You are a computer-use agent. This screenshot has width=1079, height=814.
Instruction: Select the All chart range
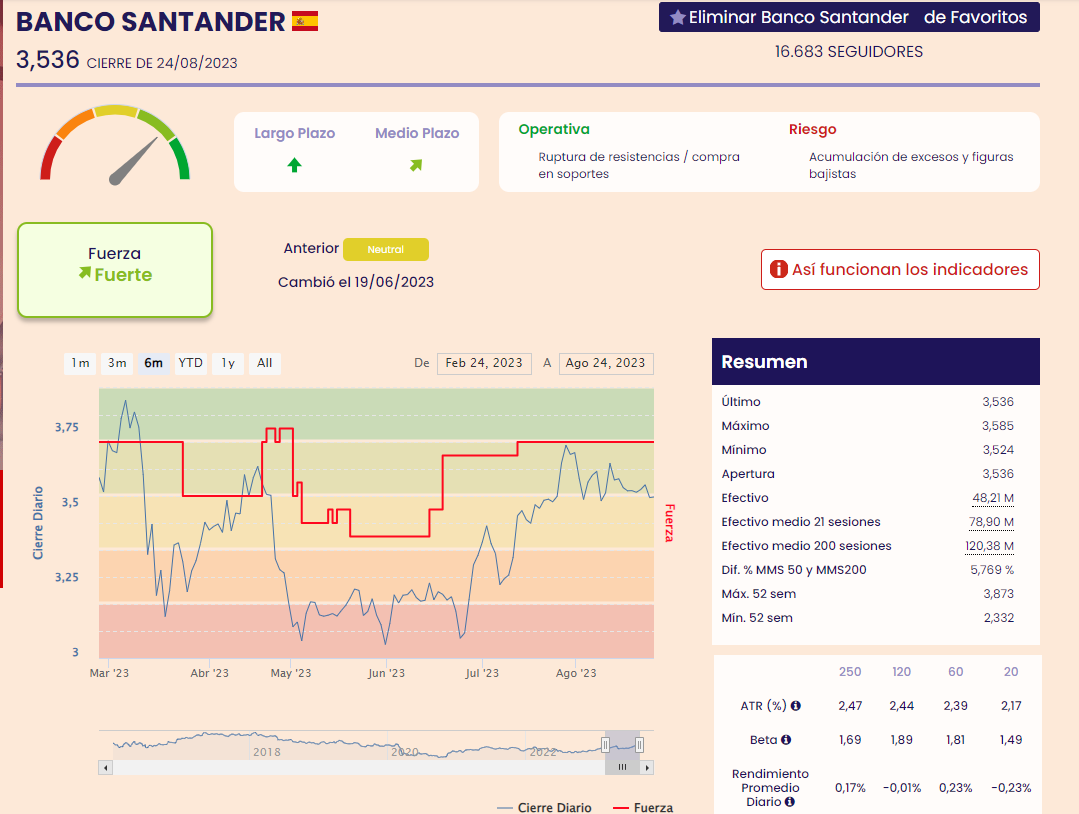[264, 363]
